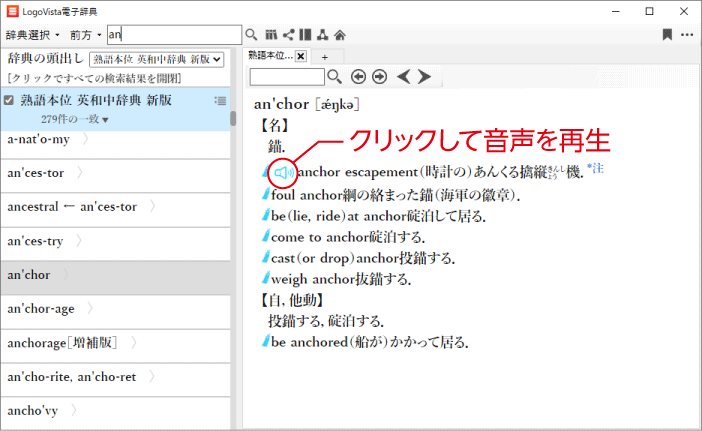The image size is (702, 431).
Task: Click the circled back history arrow
Action: tap(358, 76)
